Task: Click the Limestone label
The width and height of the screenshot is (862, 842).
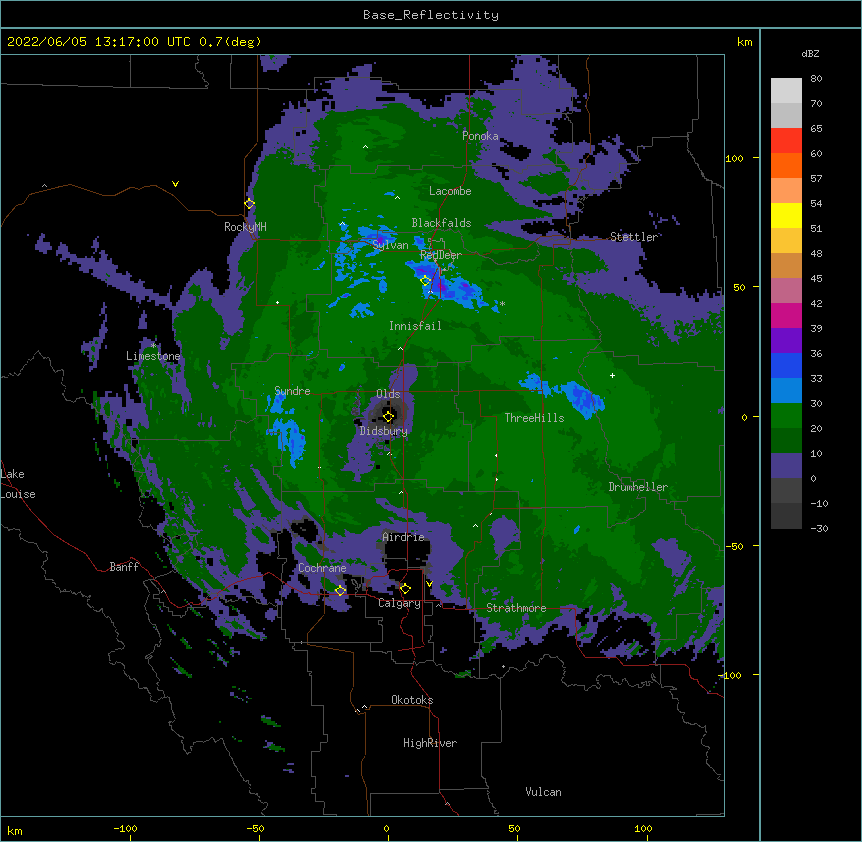Action: coord(153,356)
